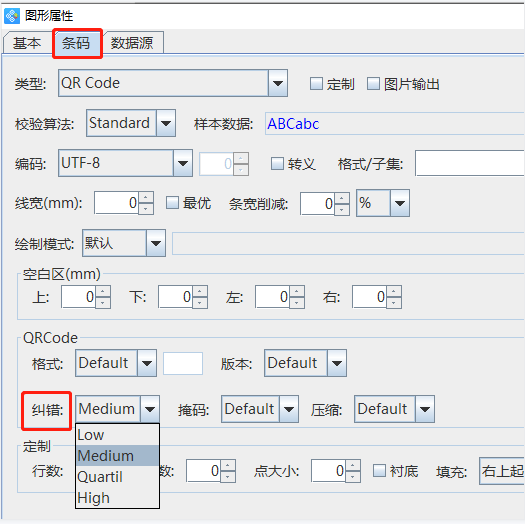Open the 编码 UTF-8 dropdown
The height and width of the screenshot is (524, 525).
[x=183, y=163]
